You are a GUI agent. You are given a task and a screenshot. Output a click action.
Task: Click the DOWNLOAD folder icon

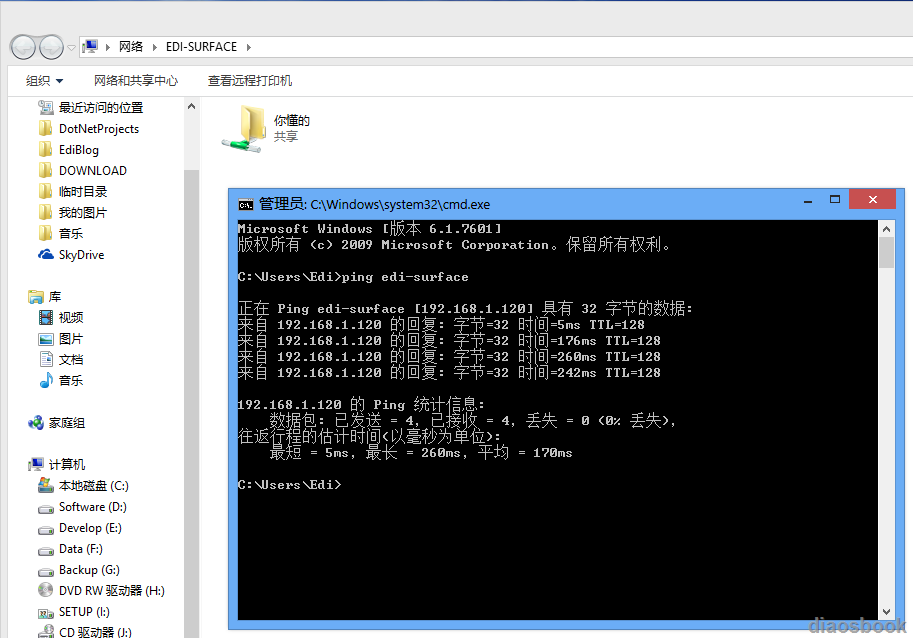[45, 171]
